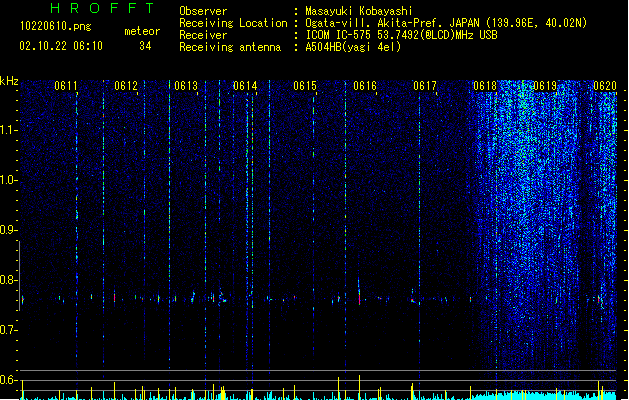
Task: Click the timestamp 02.10.22 06:10
Action: tap(61, 46)
